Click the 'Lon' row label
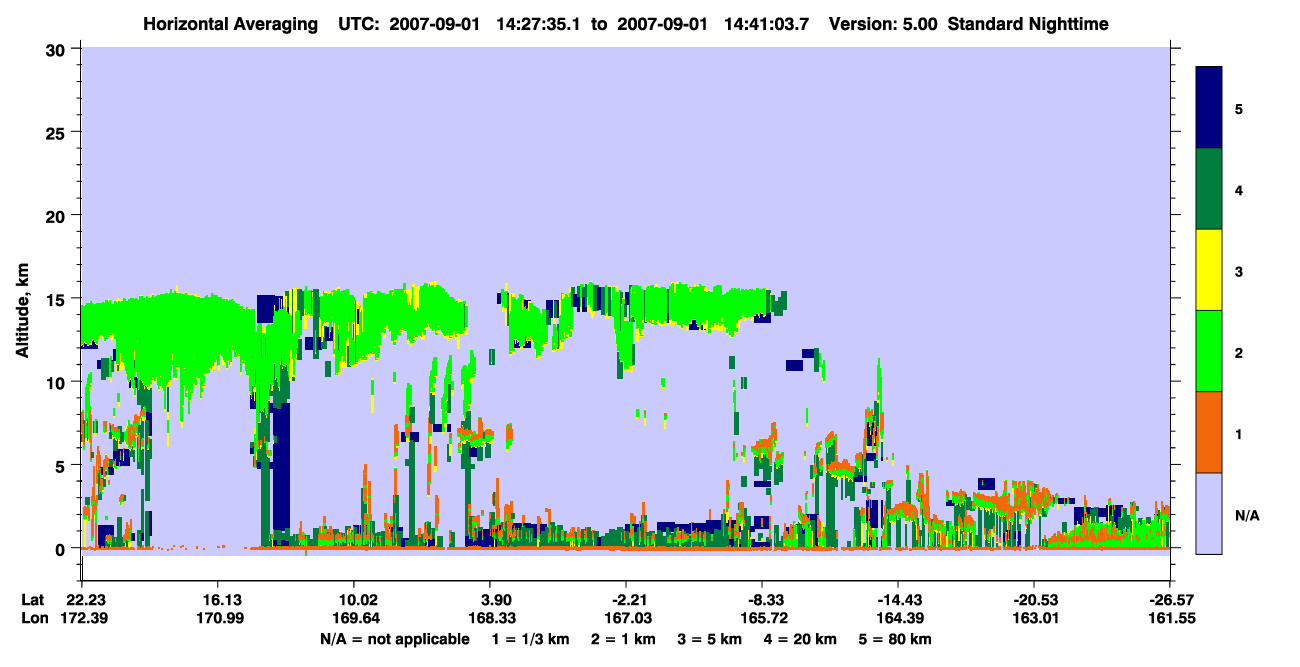 (x=33, y=618)
